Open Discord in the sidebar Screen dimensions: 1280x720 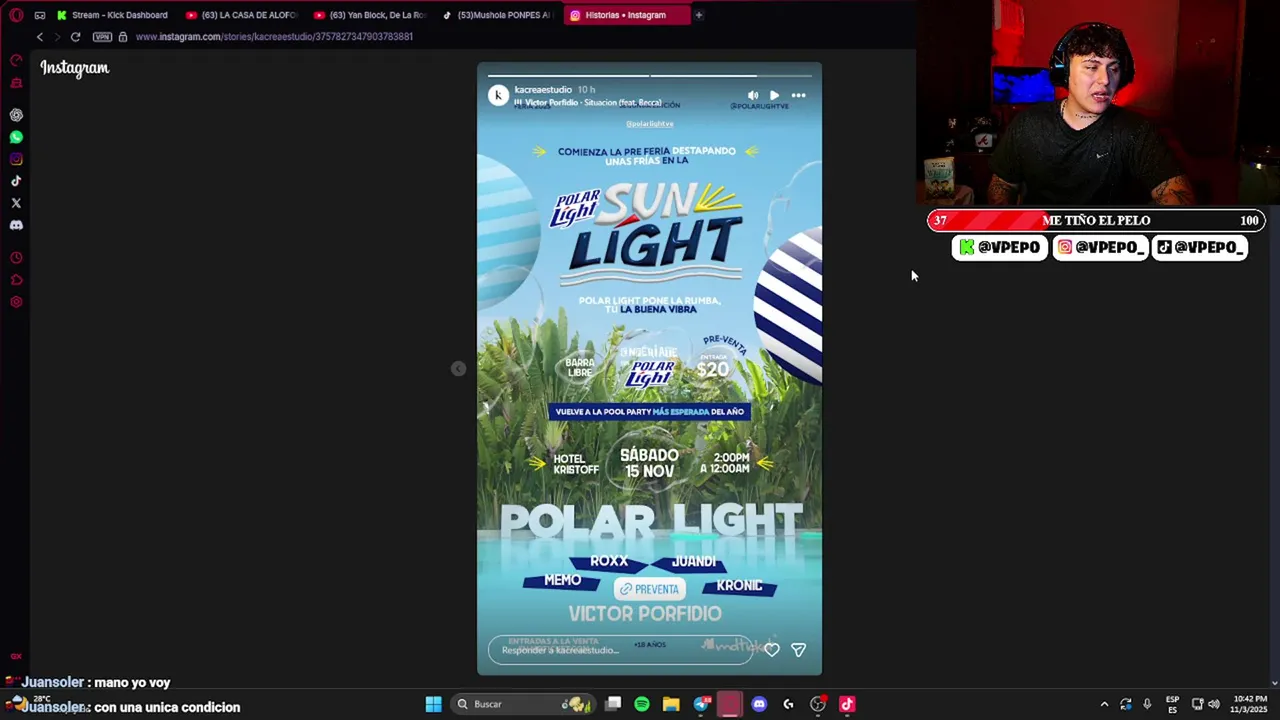(16, 225)
